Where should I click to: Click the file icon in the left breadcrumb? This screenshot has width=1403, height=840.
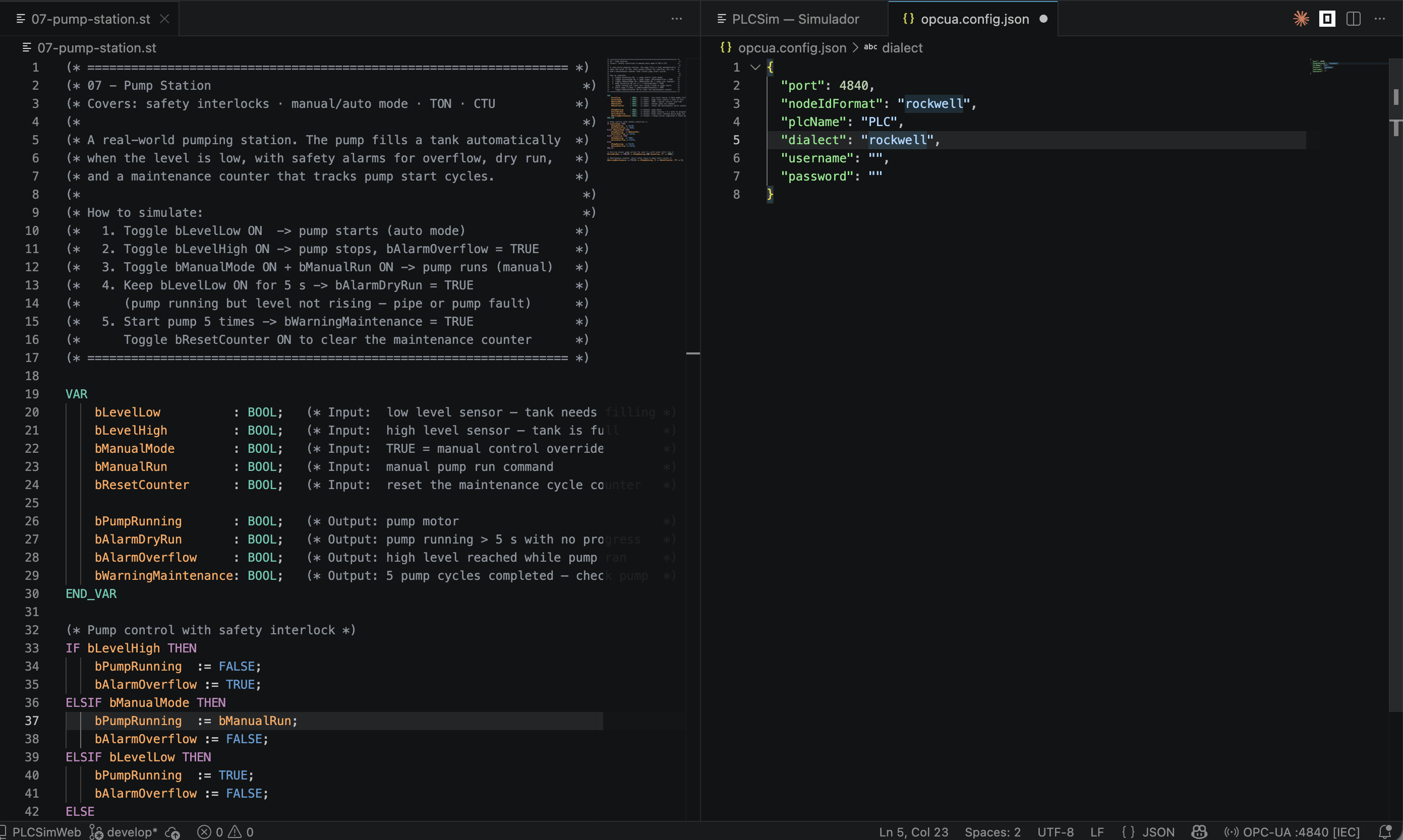(27, 47)
